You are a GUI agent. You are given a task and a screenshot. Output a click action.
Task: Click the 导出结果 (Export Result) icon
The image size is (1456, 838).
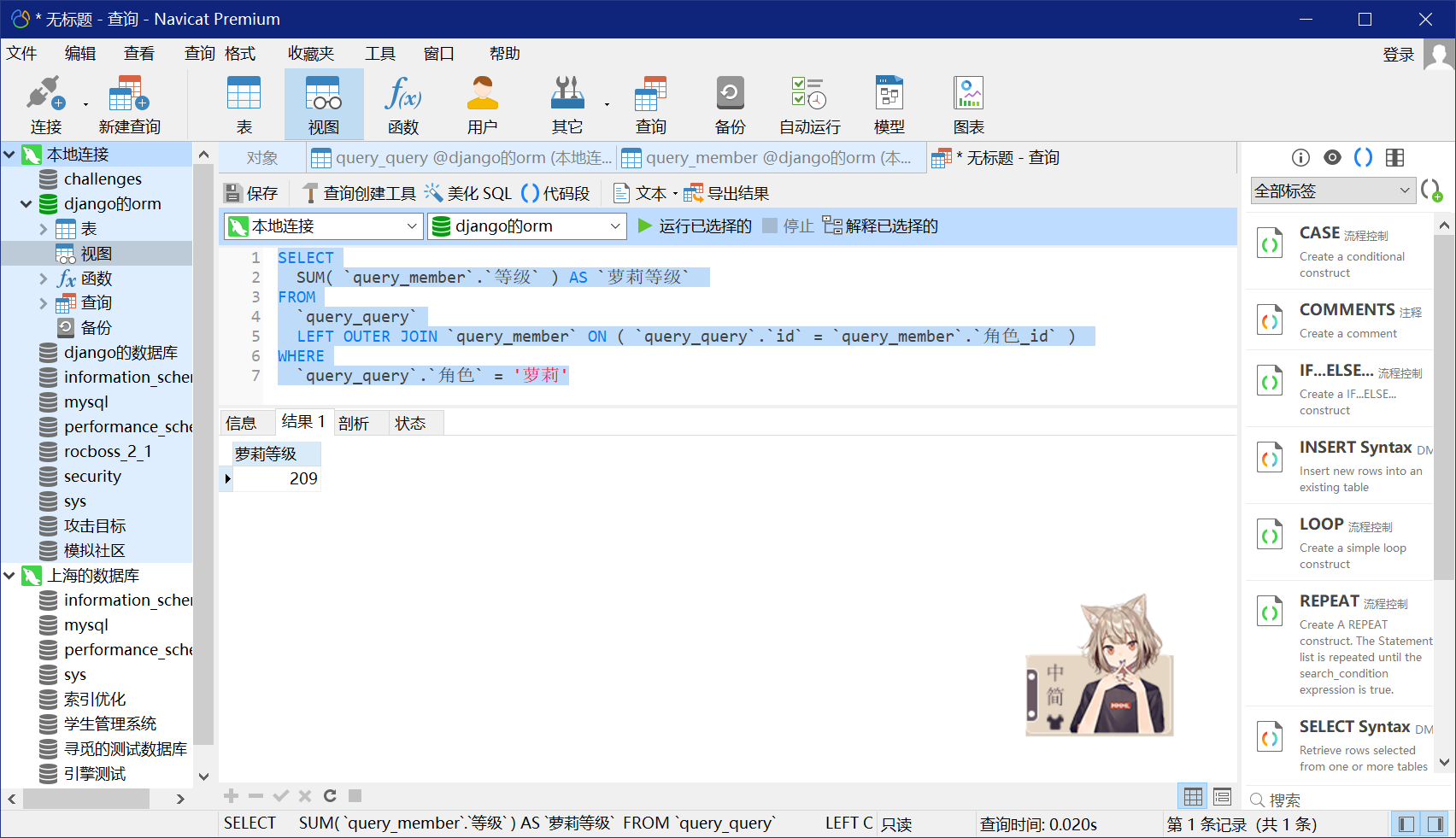coord(724,192)
